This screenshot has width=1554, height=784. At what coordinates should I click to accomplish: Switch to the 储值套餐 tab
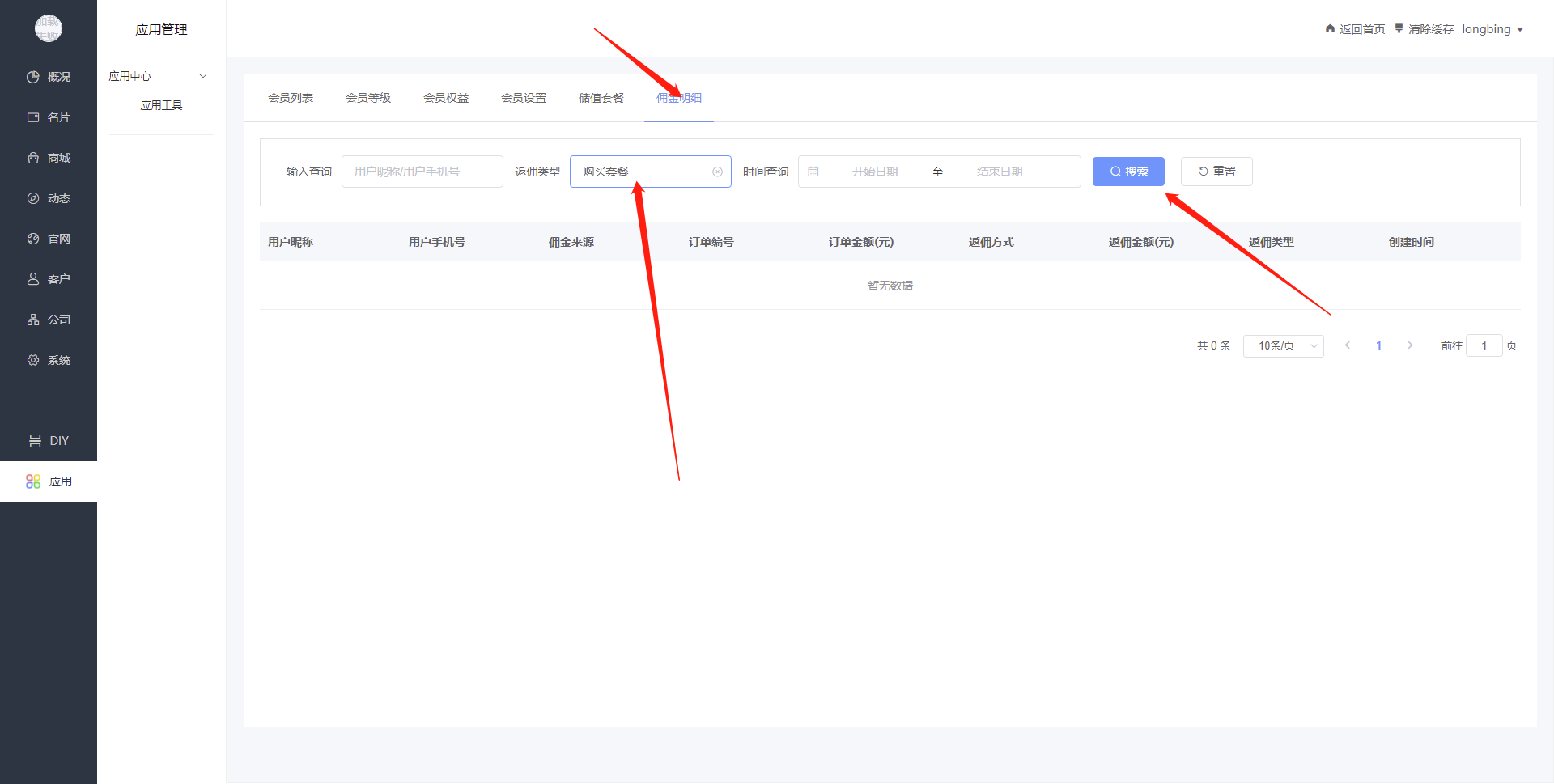(601, 98)
